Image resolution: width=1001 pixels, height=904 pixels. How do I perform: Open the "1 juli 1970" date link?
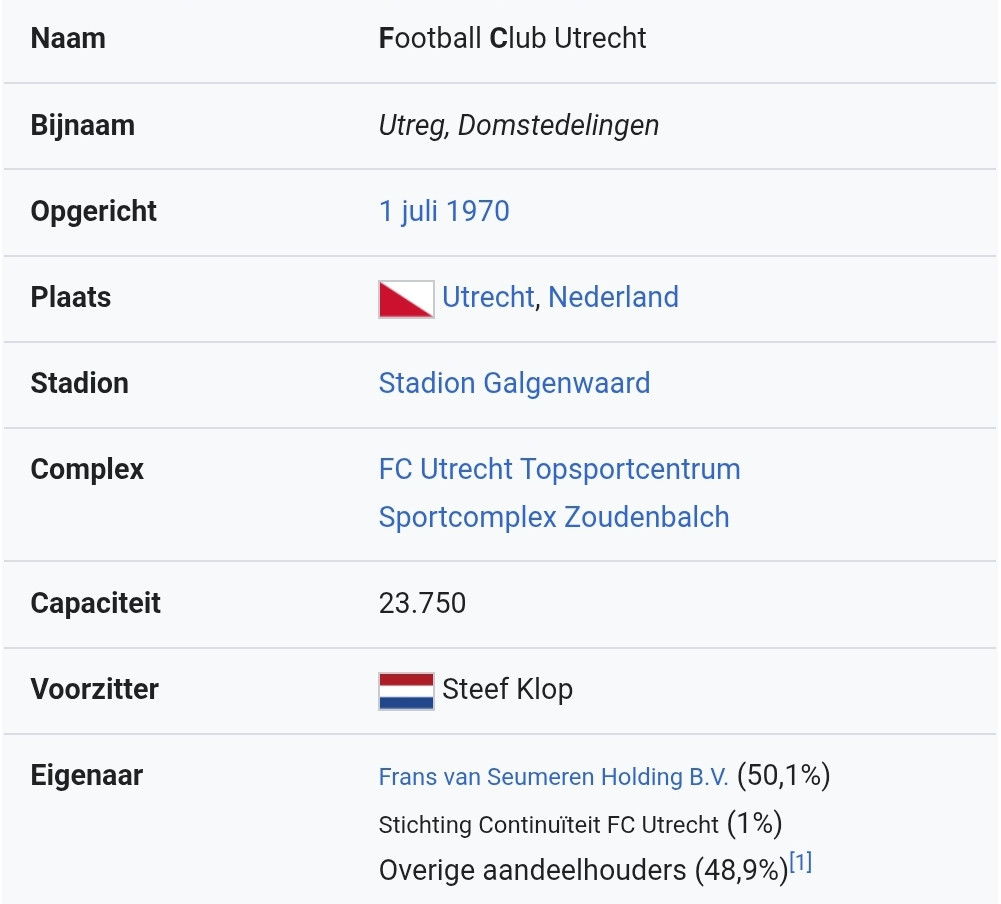coord(444,212)
